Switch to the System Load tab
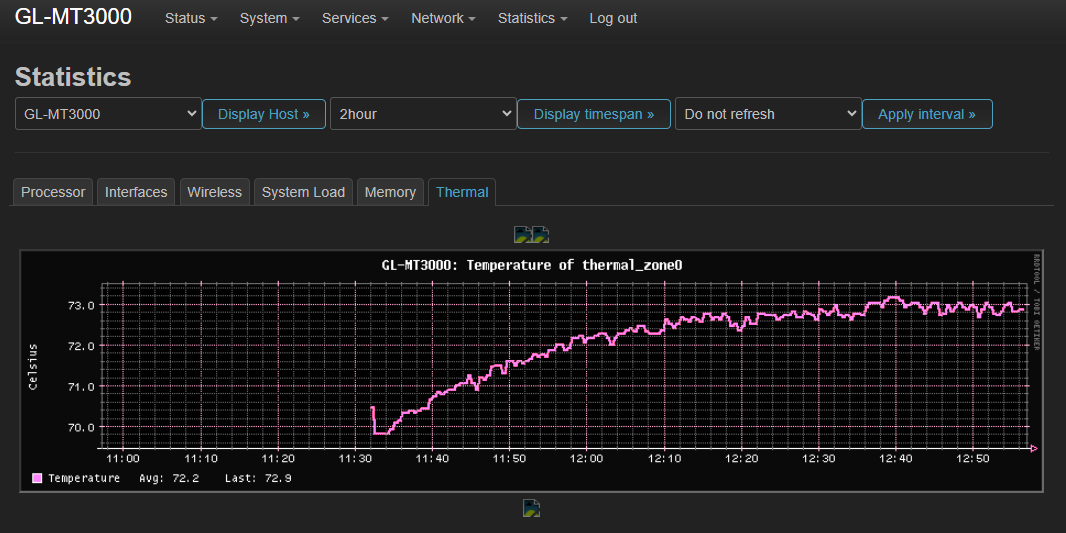 click(x=303, y=192)
